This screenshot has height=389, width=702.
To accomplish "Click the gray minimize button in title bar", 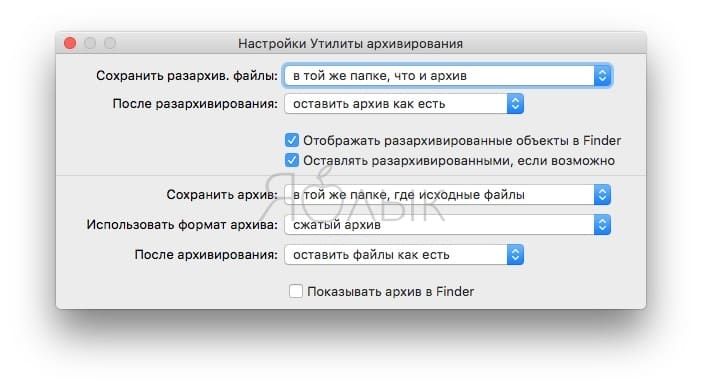I will (90, 43).
